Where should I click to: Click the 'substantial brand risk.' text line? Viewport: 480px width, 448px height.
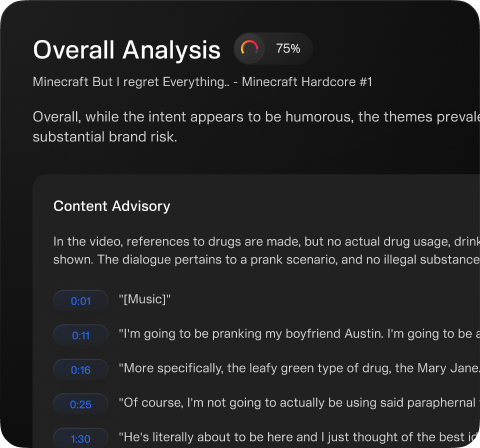tap(105, 137)
